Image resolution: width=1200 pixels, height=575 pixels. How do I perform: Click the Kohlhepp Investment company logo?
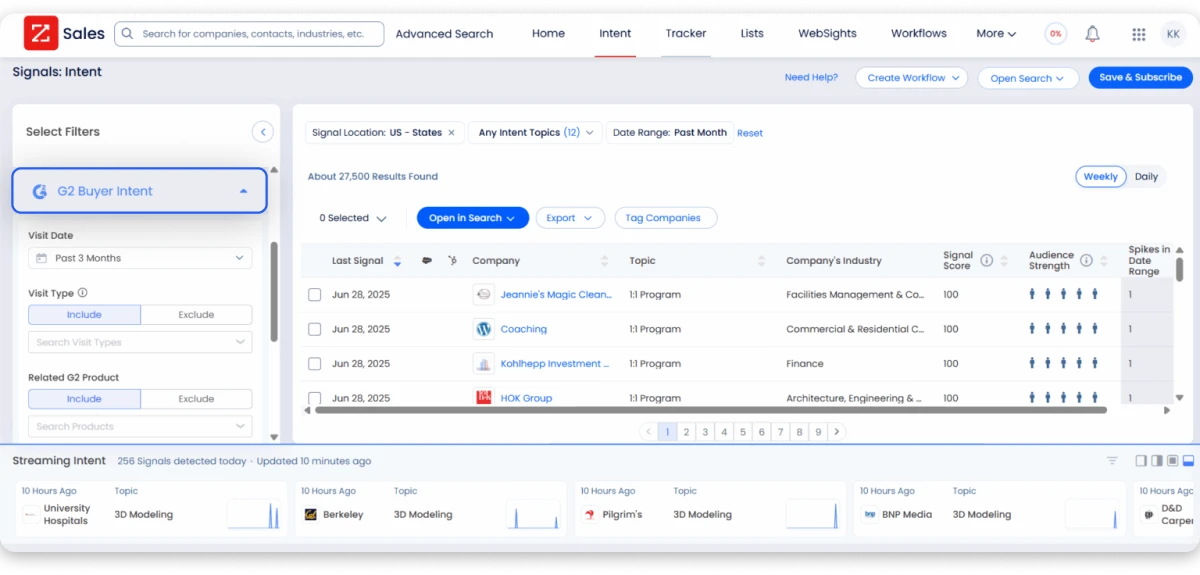[484, 364]
